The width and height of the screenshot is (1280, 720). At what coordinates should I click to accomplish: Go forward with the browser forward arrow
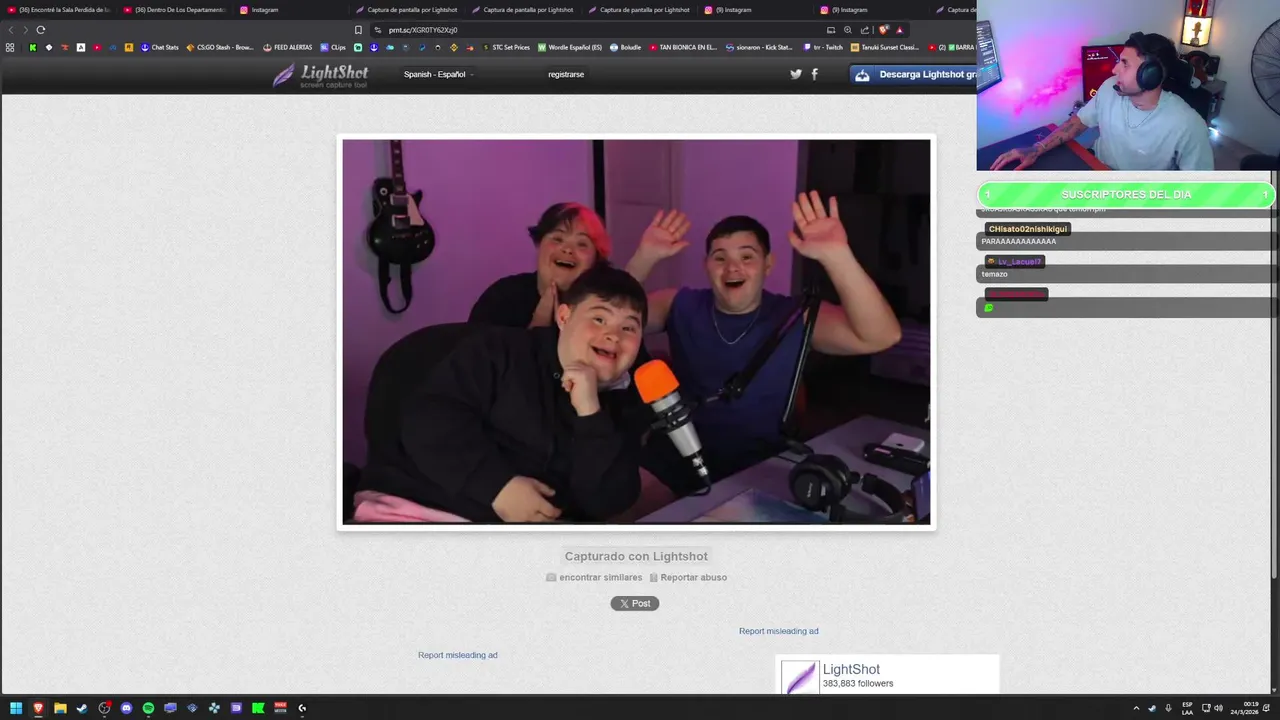click(x=26, y=30)
